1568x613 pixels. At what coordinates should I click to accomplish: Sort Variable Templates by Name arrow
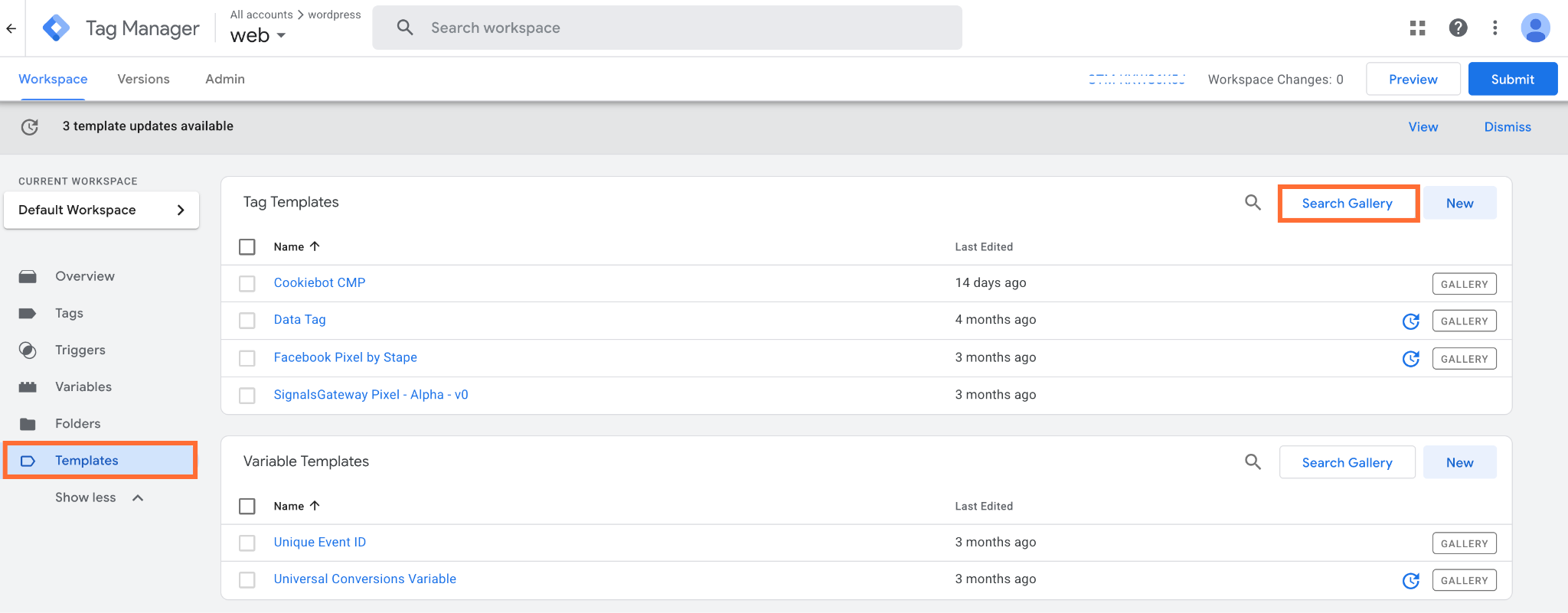[315, 506]
